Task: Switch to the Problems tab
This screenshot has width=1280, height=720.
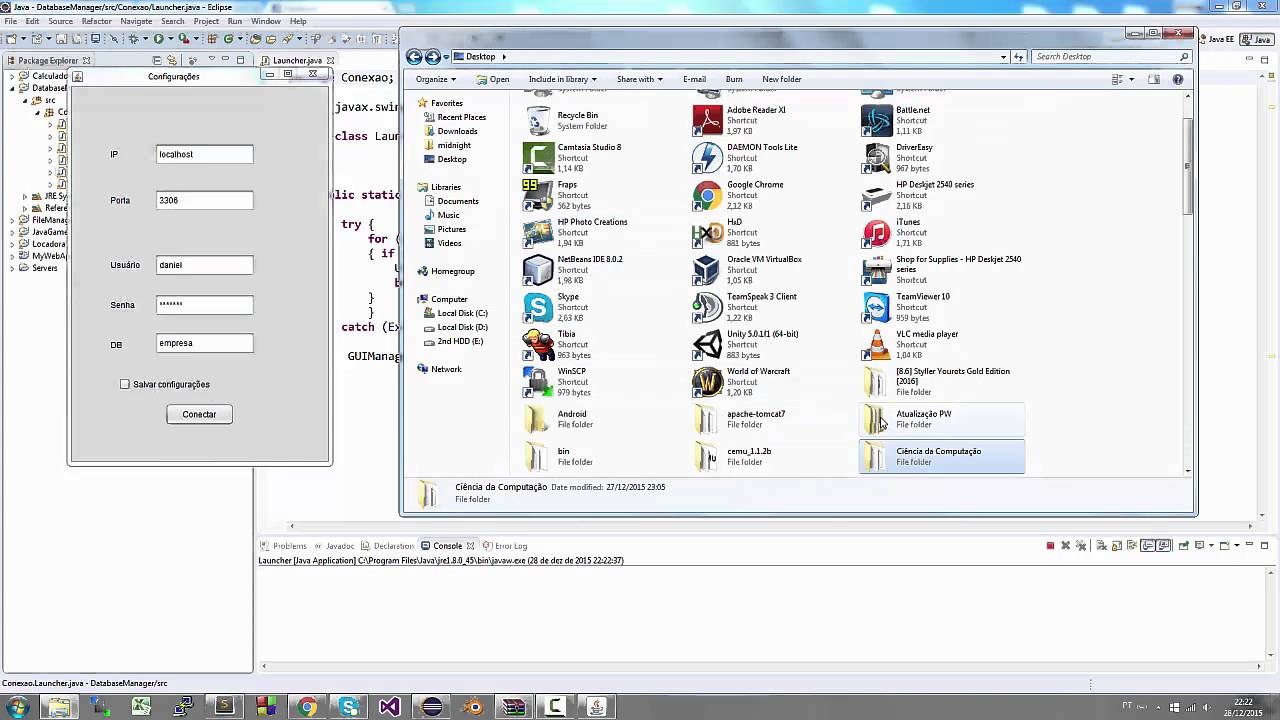Action: 283,546
